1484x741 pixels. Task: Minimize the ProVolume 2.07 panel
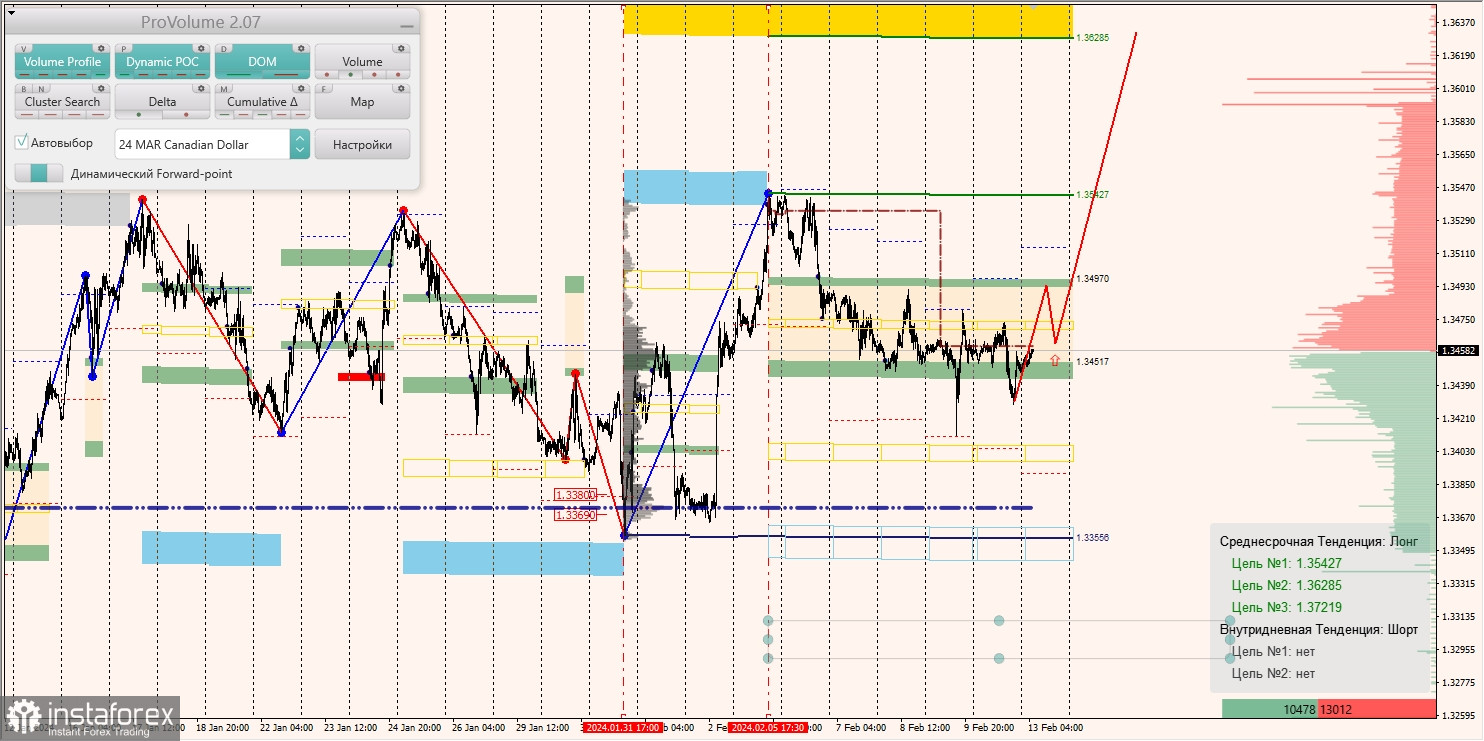tap(405, 24)
